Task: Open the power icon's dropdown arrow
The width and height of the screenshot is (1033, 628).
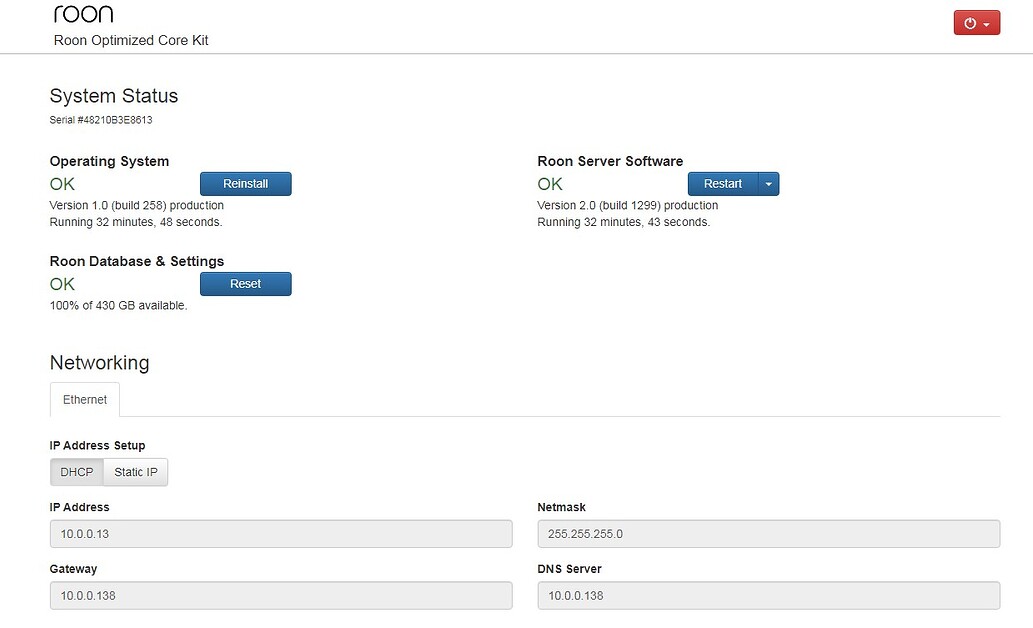Action: pos(986,22)
